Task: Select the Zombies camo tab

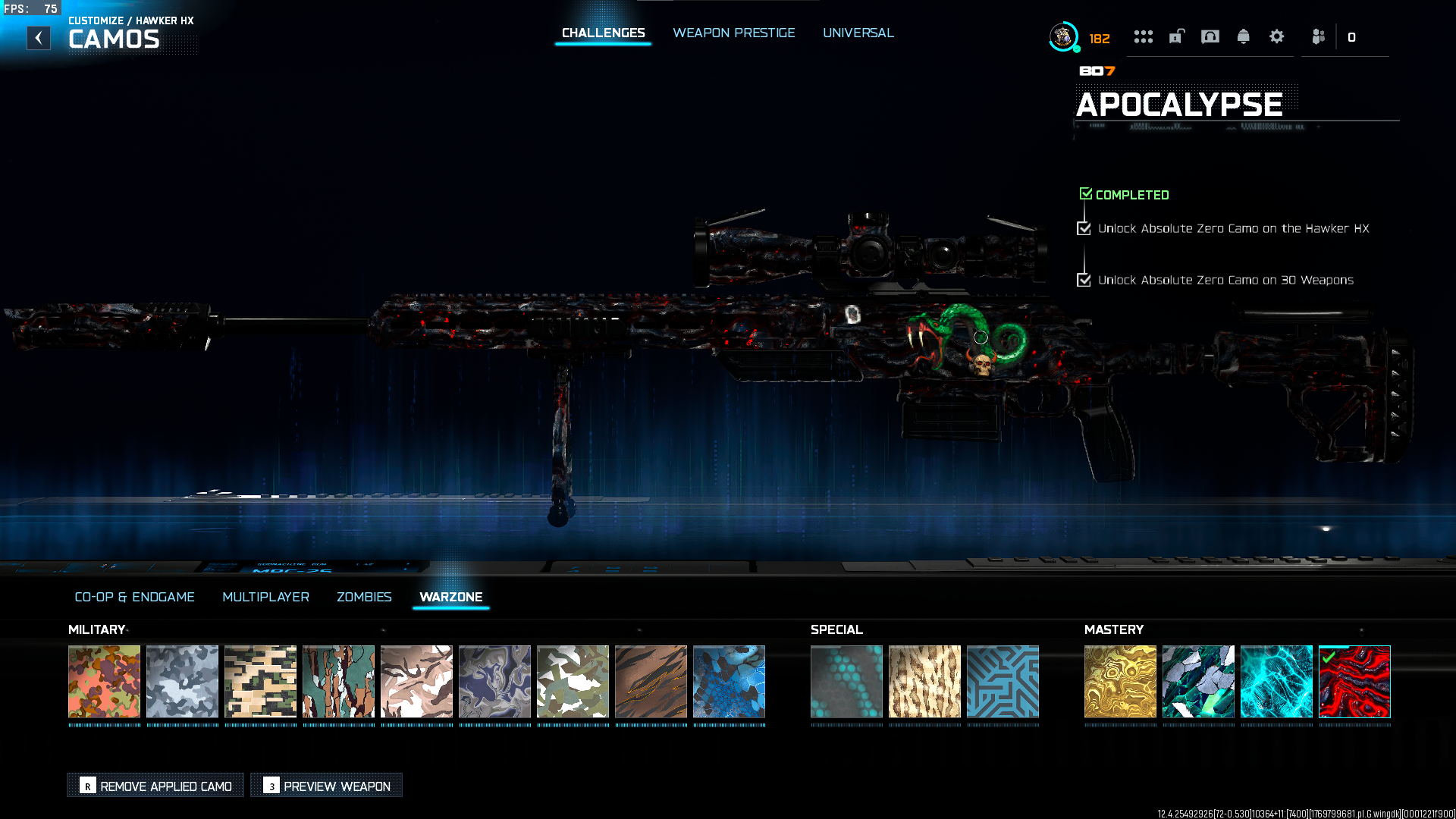Action: click(x=365, y=597)
